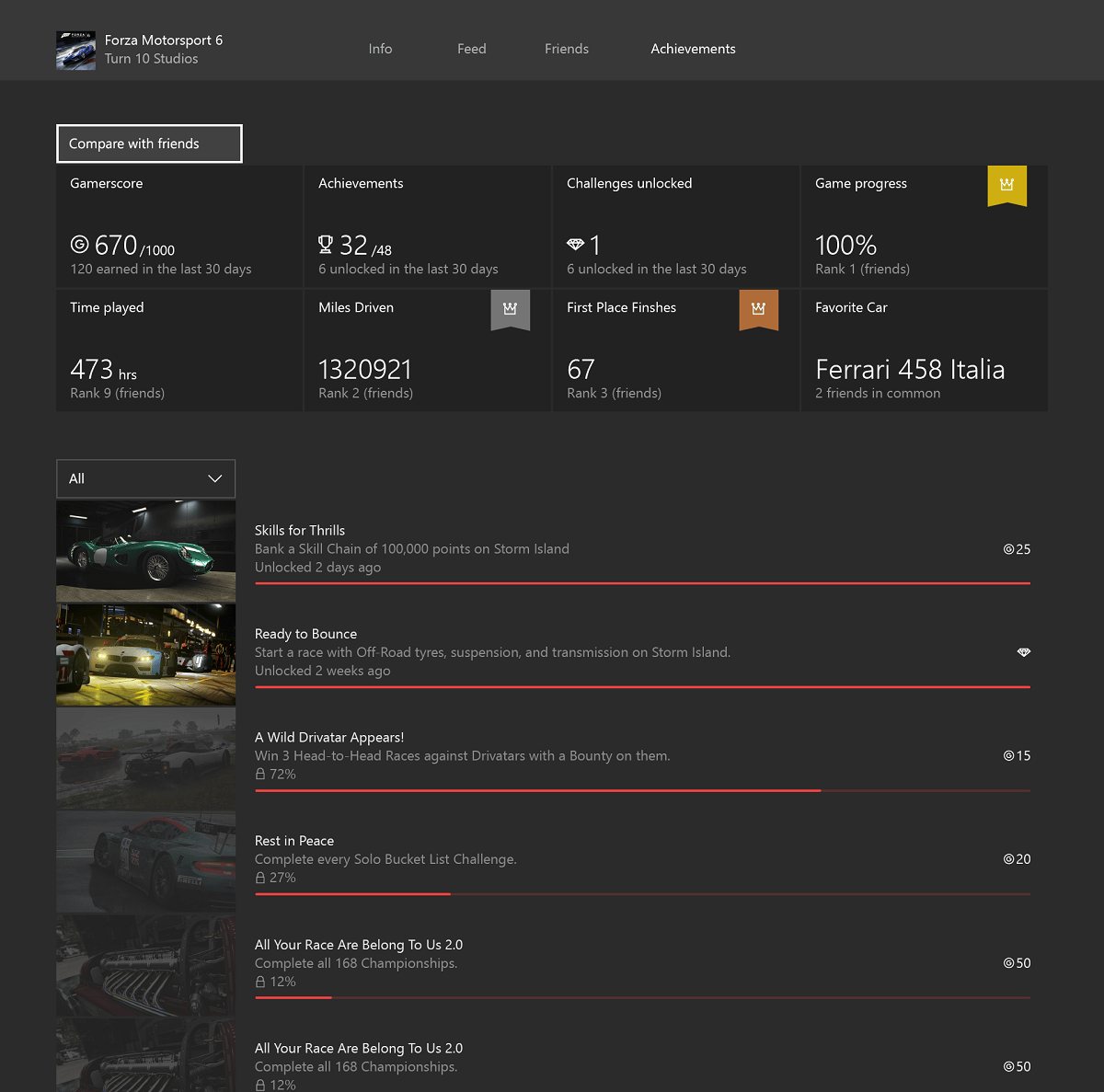Open the Rest in Peace car thumbnail
The height and width of the screenshot is (1092, 1104).
(x=145, y=862)
